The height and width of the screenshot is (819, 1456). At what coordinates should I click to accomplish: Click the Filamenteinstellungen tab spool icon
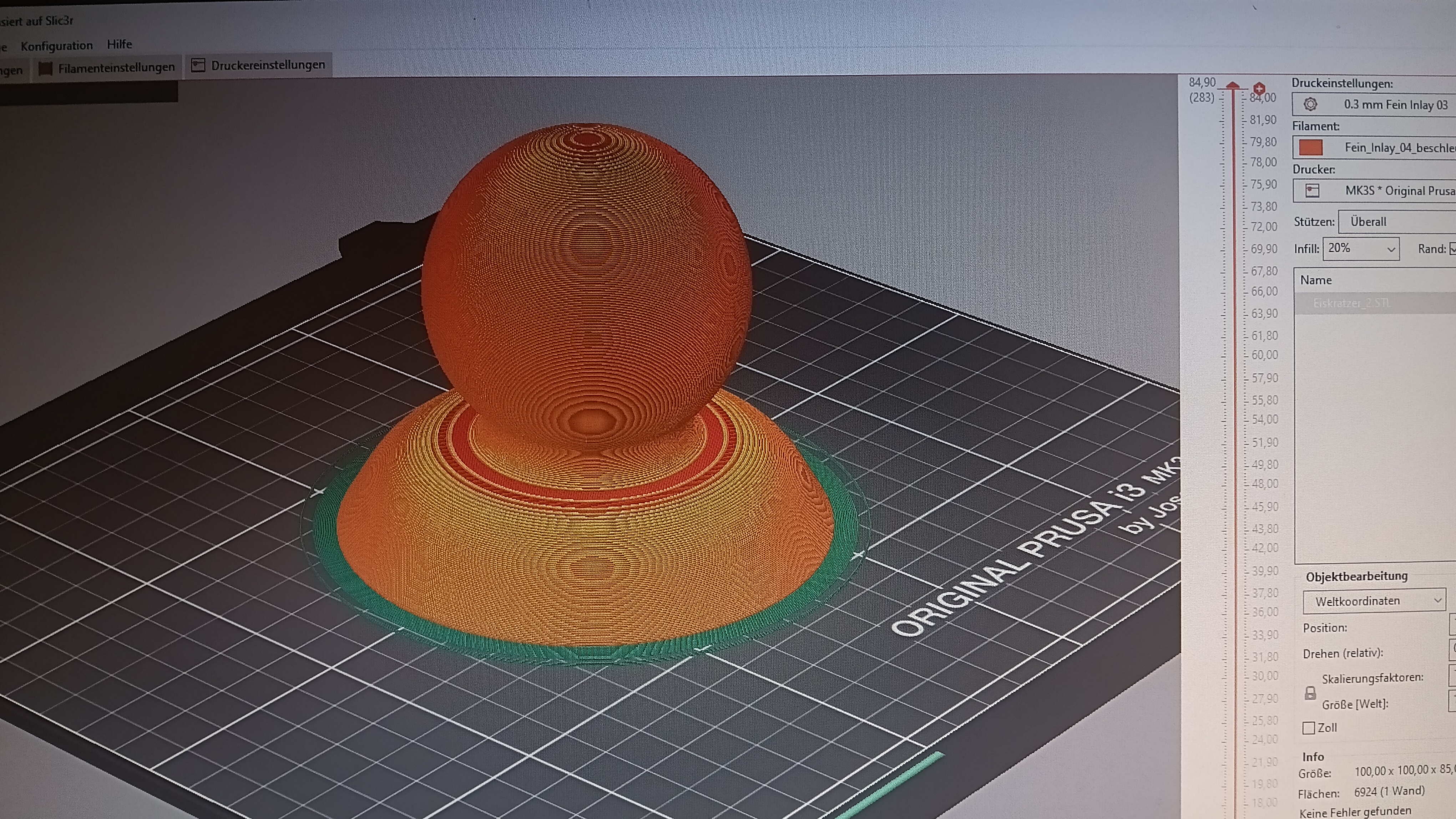point(45,68)
